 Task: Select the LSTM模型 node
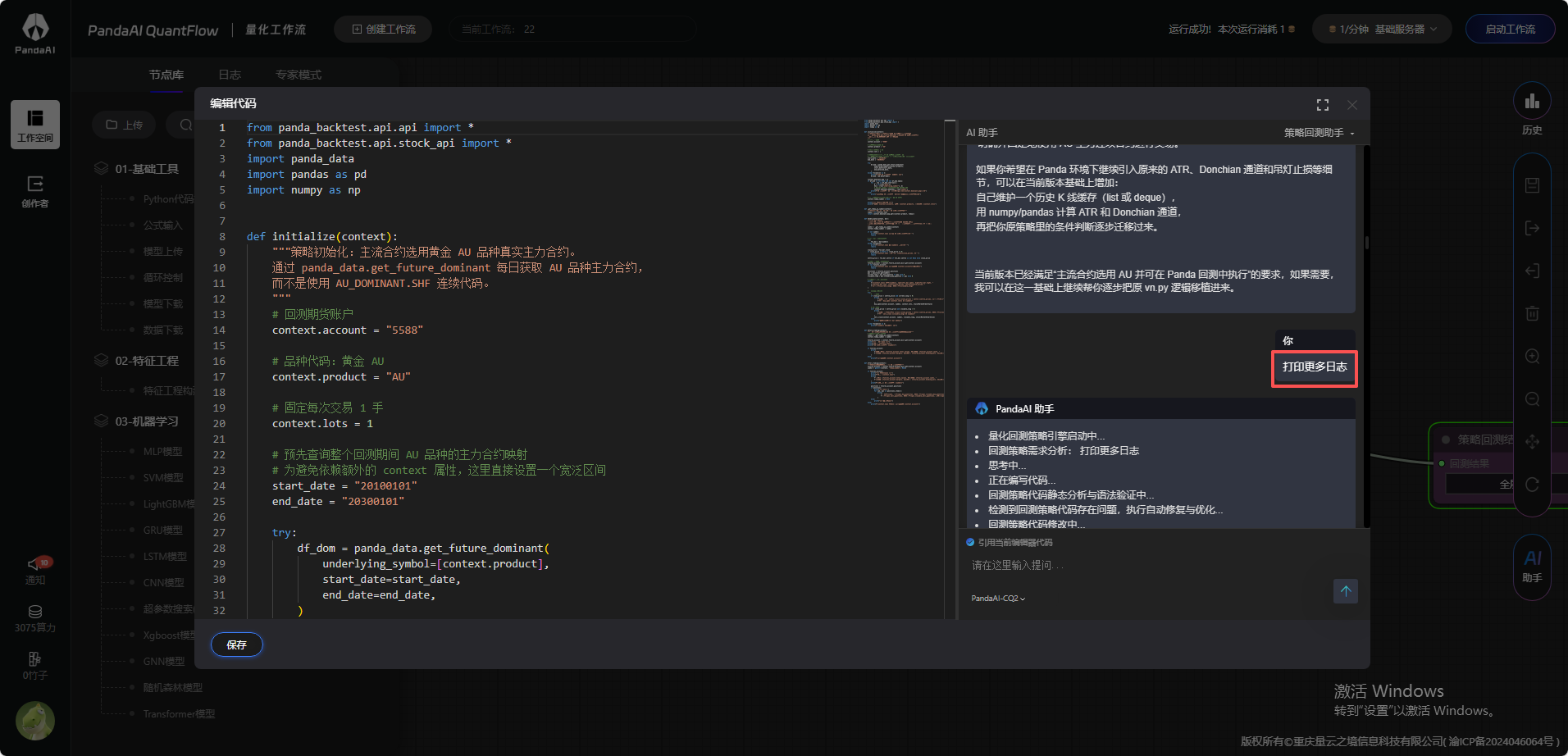click(165, 556)
